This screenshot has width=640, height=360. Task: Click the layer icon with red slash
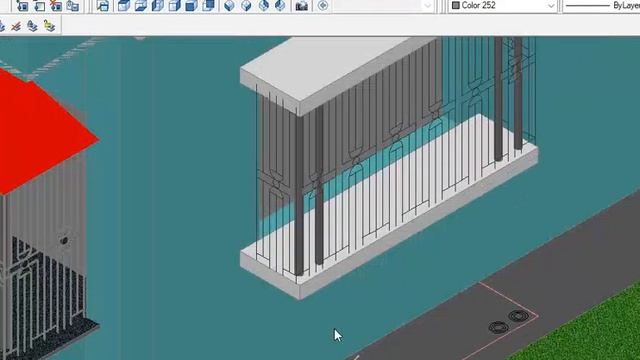point(16,27)
